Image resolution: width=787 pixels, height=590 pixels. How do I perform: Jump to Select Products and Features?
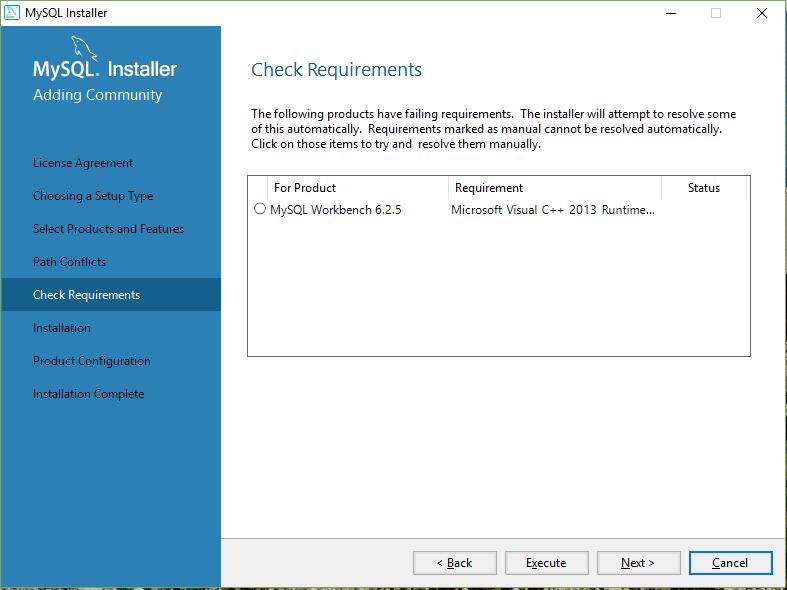point(108,229)
